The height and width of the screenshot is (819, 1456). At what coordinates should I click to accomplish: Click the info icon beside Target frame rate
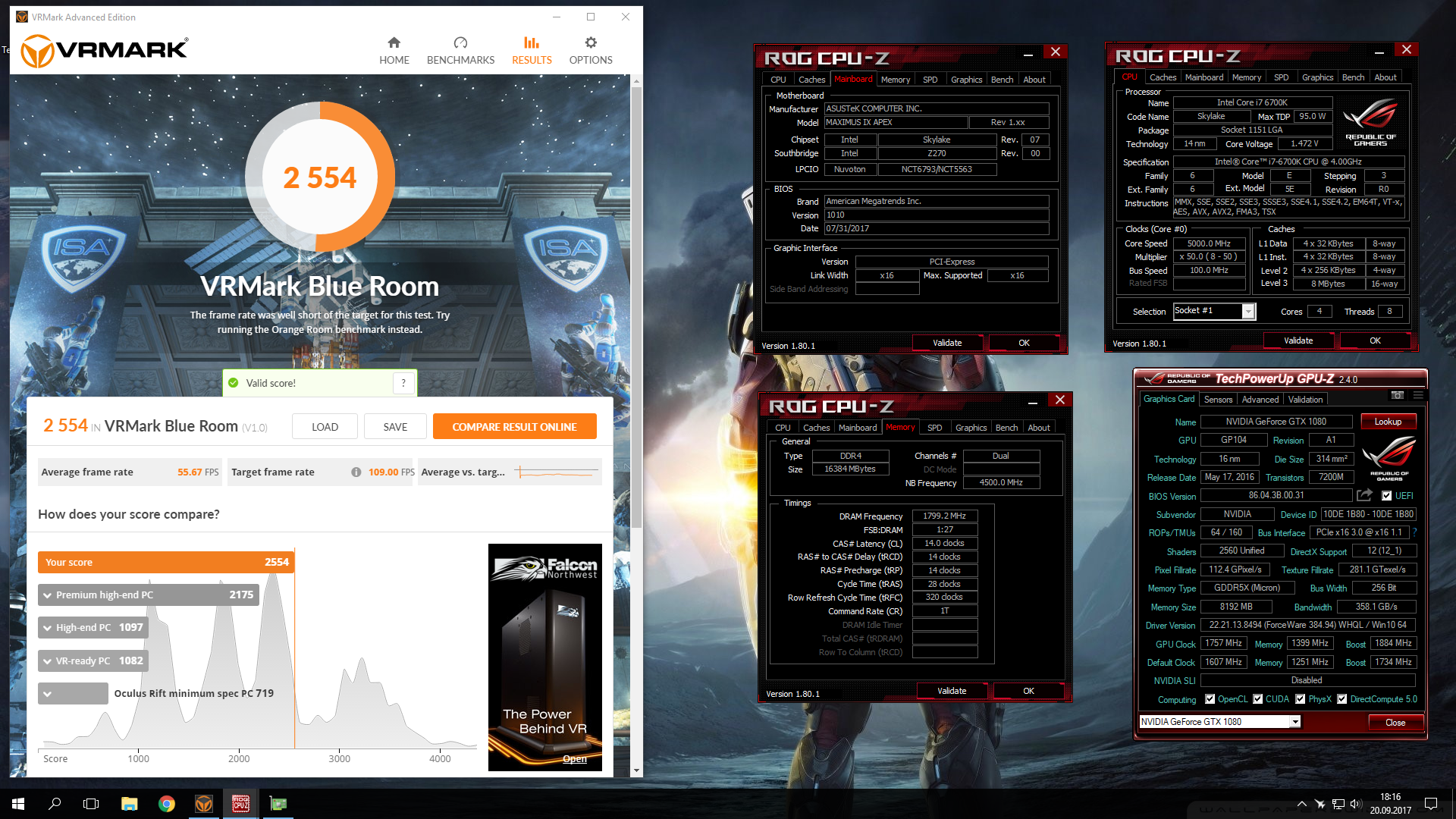[x=356, y=472]
